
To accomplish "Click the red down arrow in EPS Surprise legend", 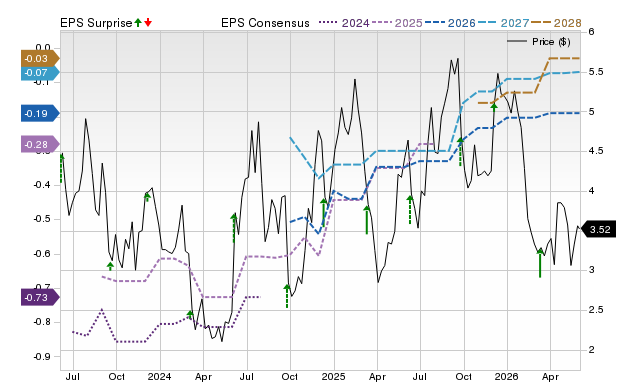I will (x=148, y=23).
